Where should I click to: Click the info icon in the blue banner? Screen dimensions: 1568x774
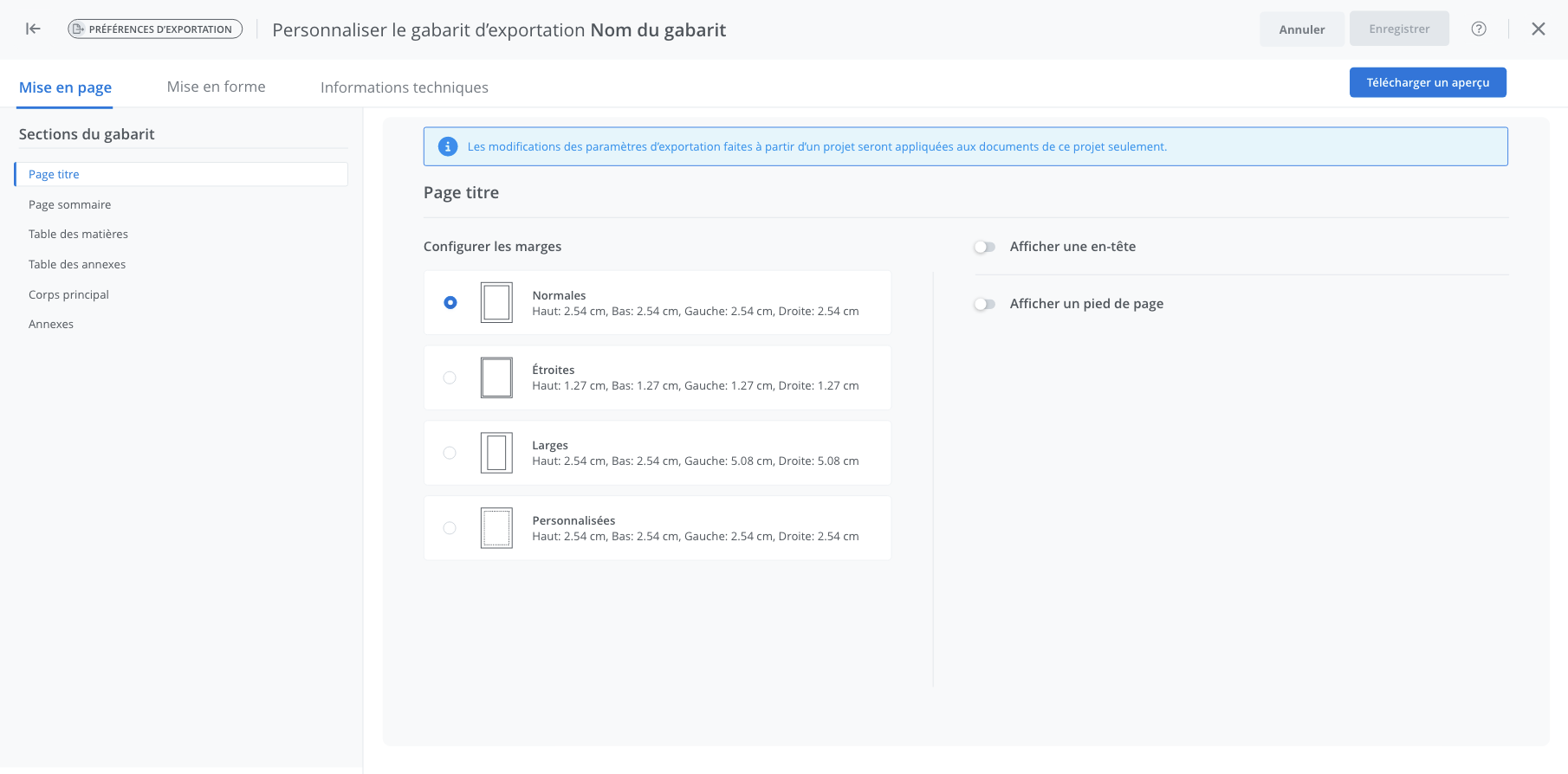click(447, 146)
